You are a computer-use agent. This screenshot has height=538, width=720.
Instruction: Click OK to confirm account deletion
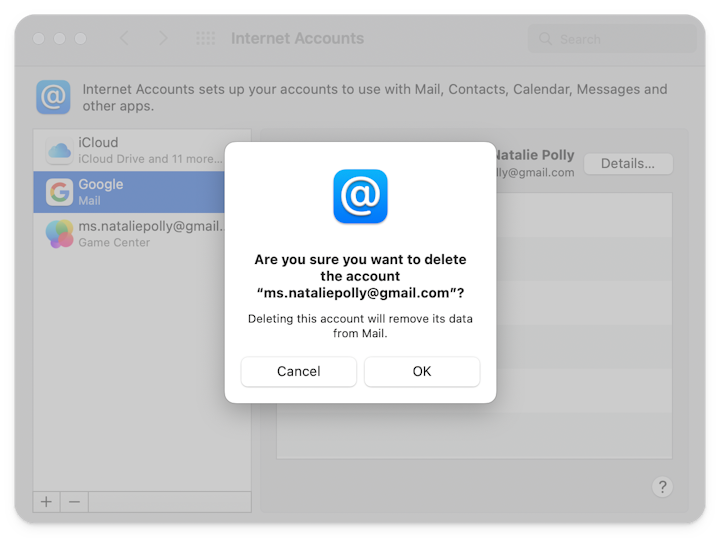click(421, 371)
